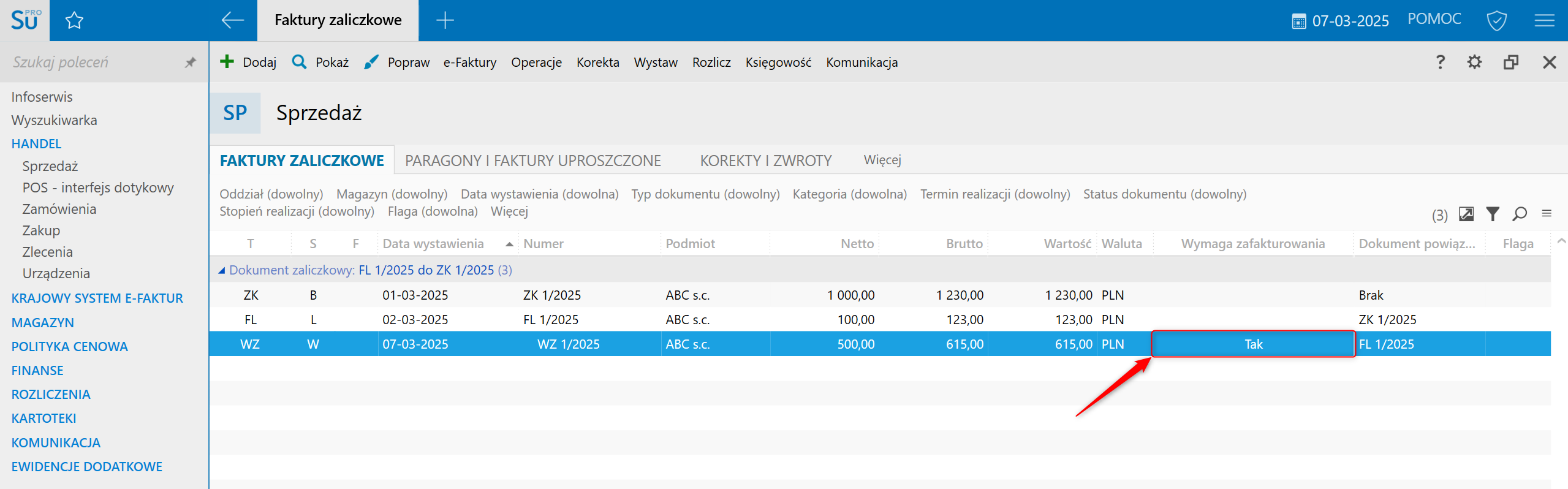Open Flaga (dowolna) filter

click(433, 211)
